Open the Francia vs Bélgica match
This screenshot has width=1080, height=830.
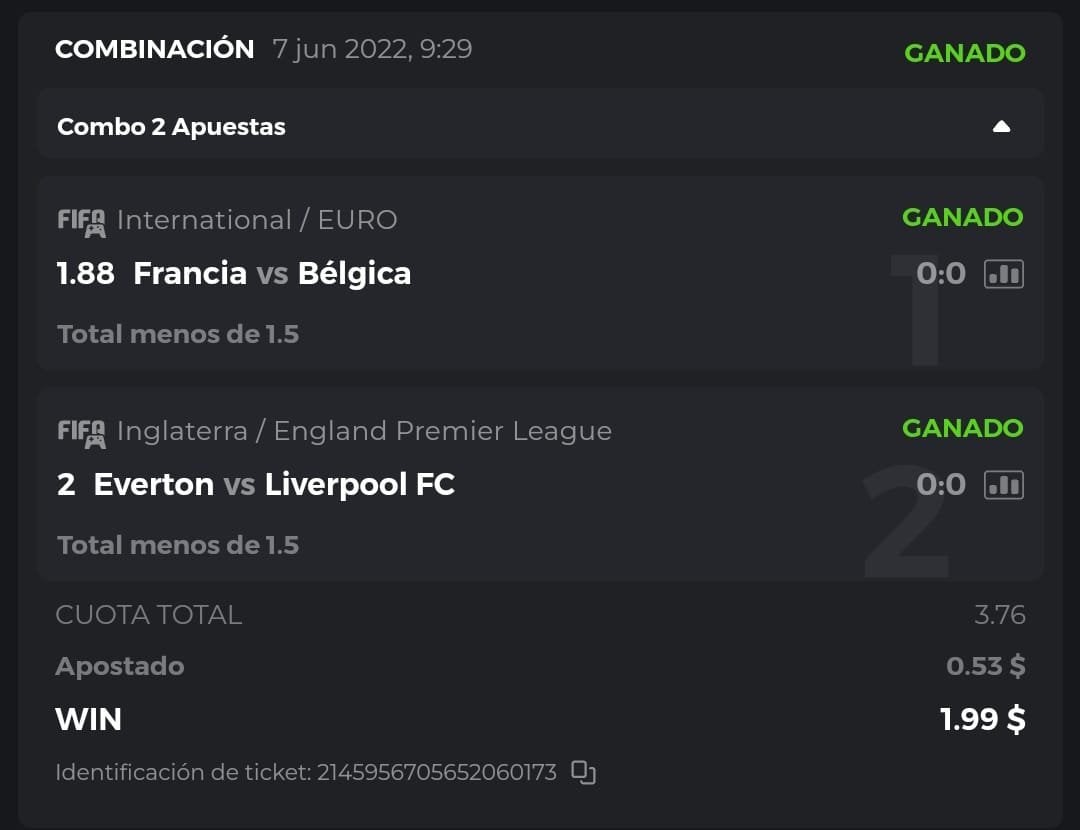271,274
